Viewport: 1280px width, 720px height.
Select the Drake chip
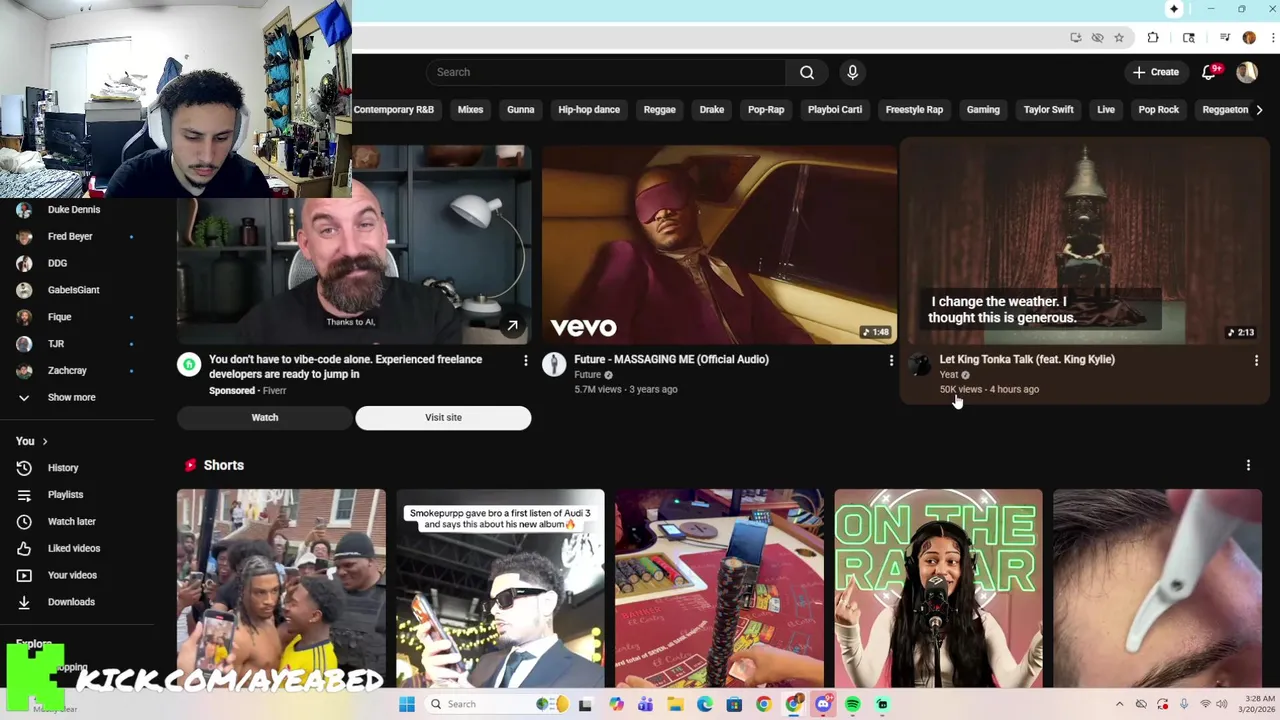pyautogui.click(x=712, y=110)
